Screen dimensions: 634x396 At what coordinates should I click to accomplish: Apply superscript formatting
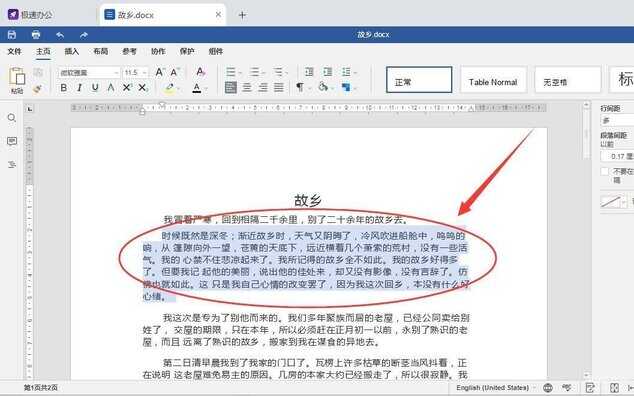pyautogui.click(x=127, y=87)
